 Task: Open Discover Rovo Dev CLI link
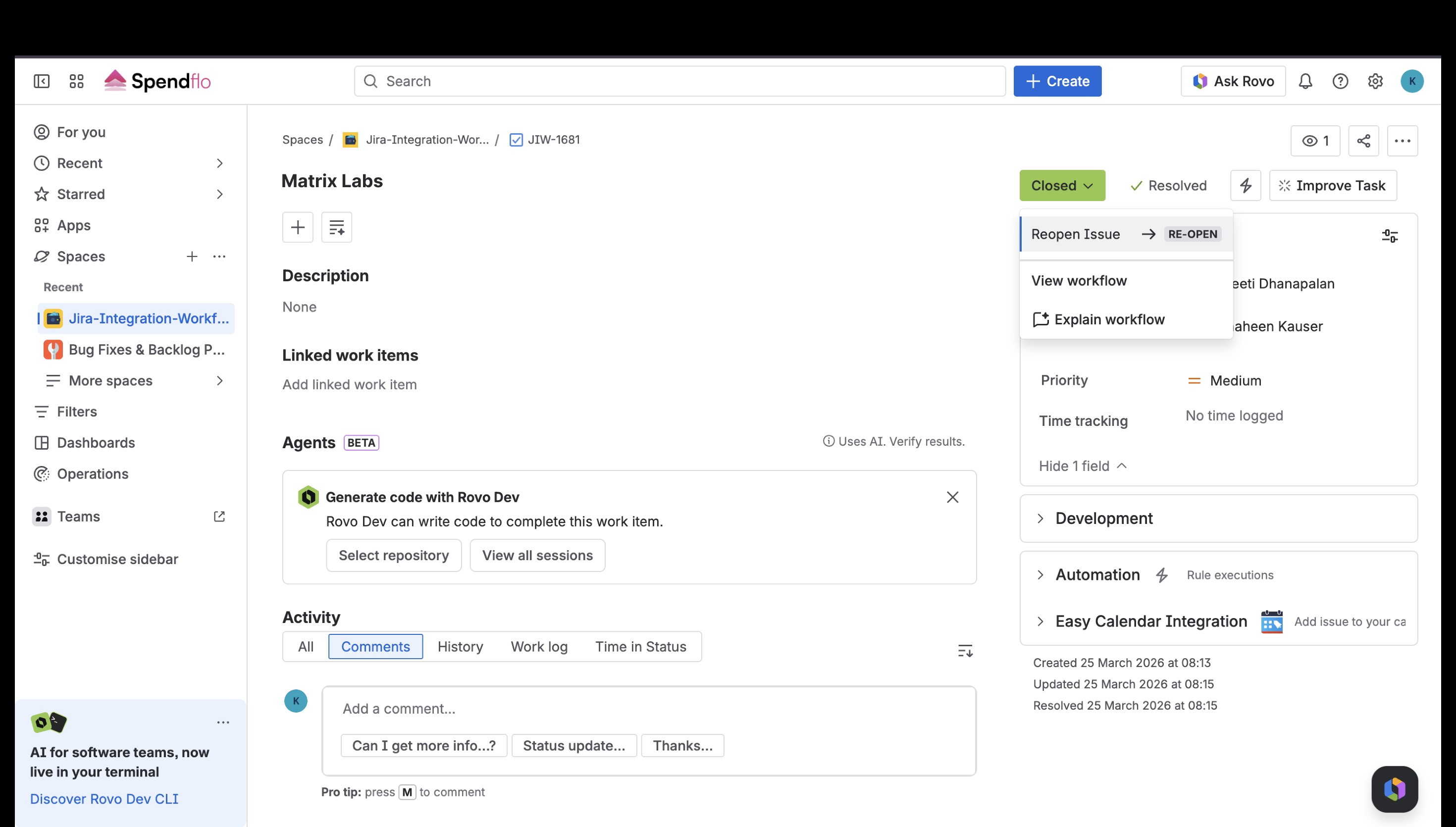(104, 799)
